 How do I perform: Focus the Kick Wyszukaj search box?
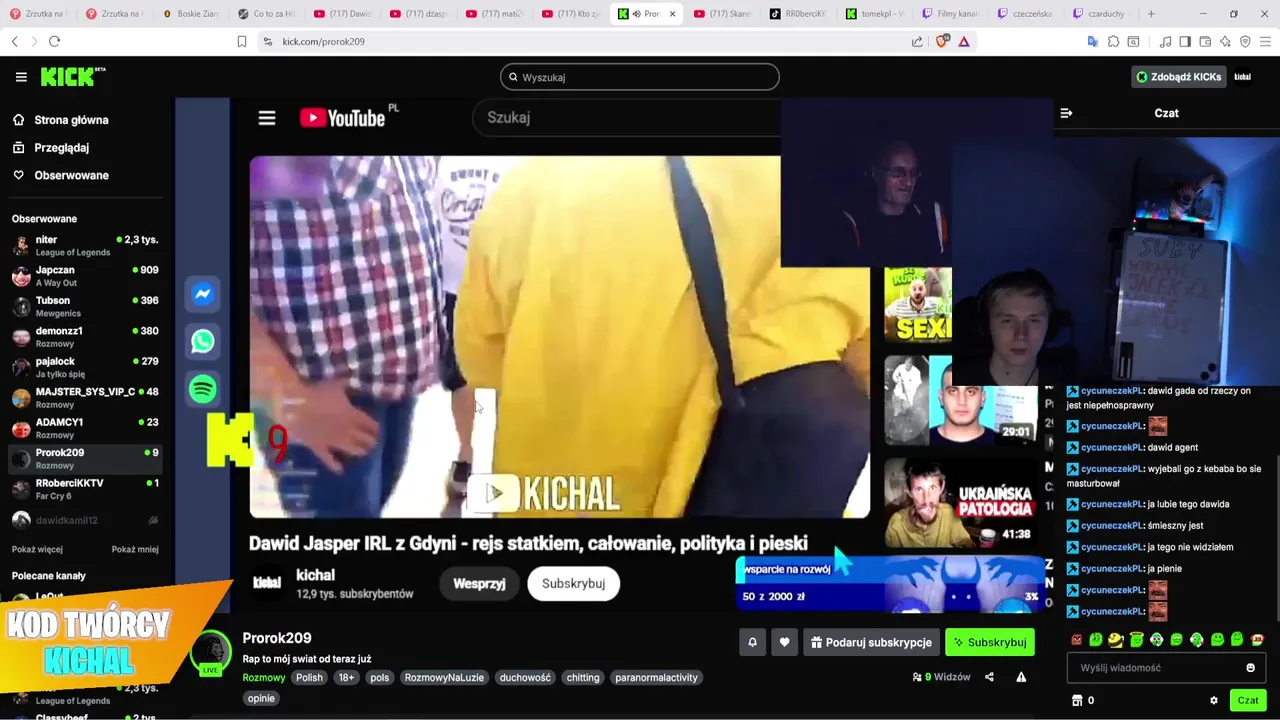coord(640,77)
